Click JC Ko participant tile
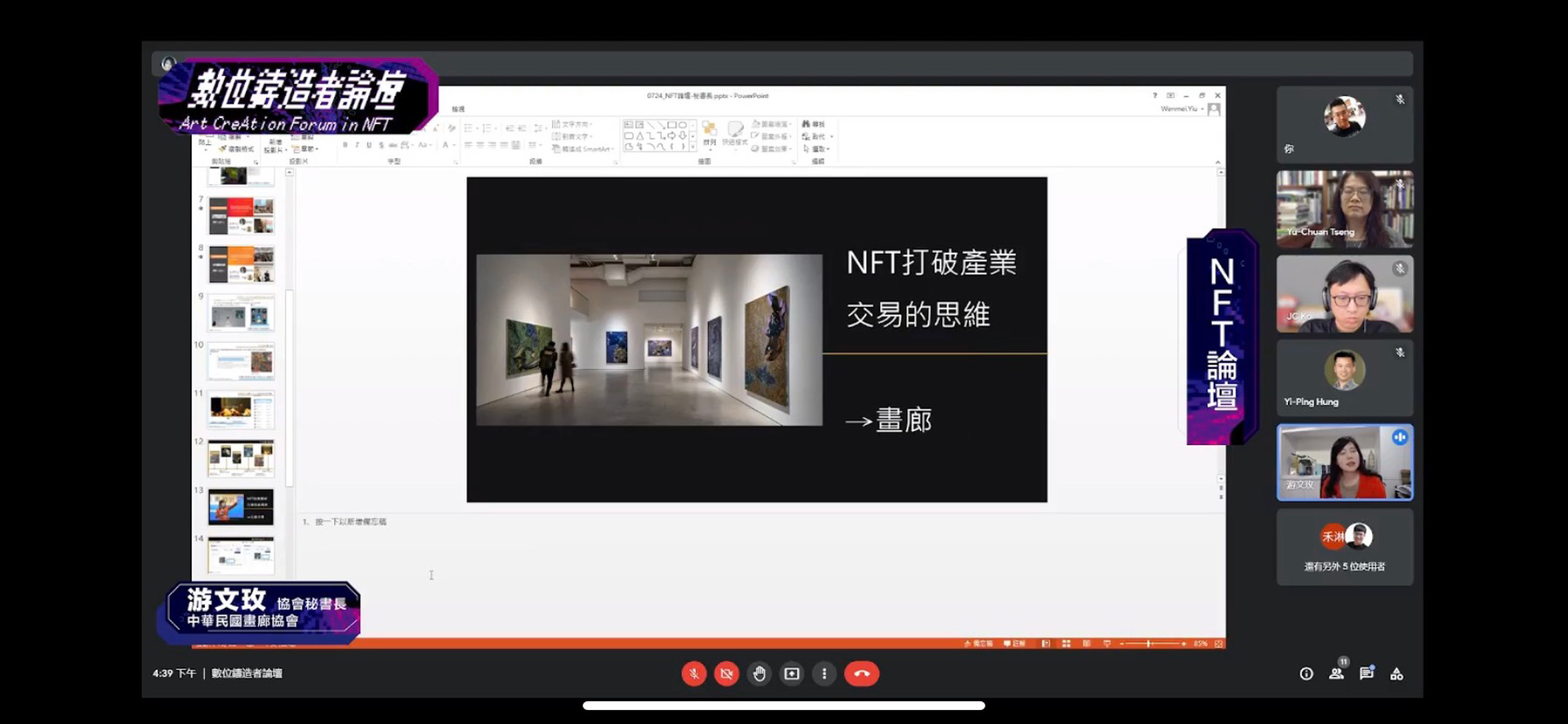This screenshot has width=1568, height=724. (x=1345, y=294)
